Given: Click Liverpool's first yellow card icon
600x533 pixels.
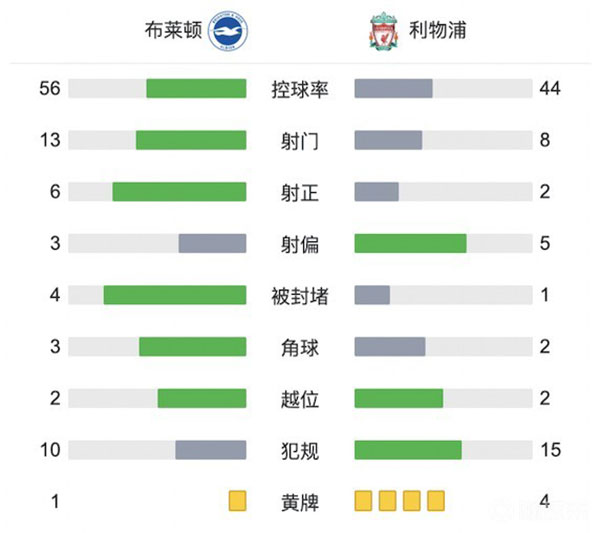Looking at the screenshot, I should 364,501.
